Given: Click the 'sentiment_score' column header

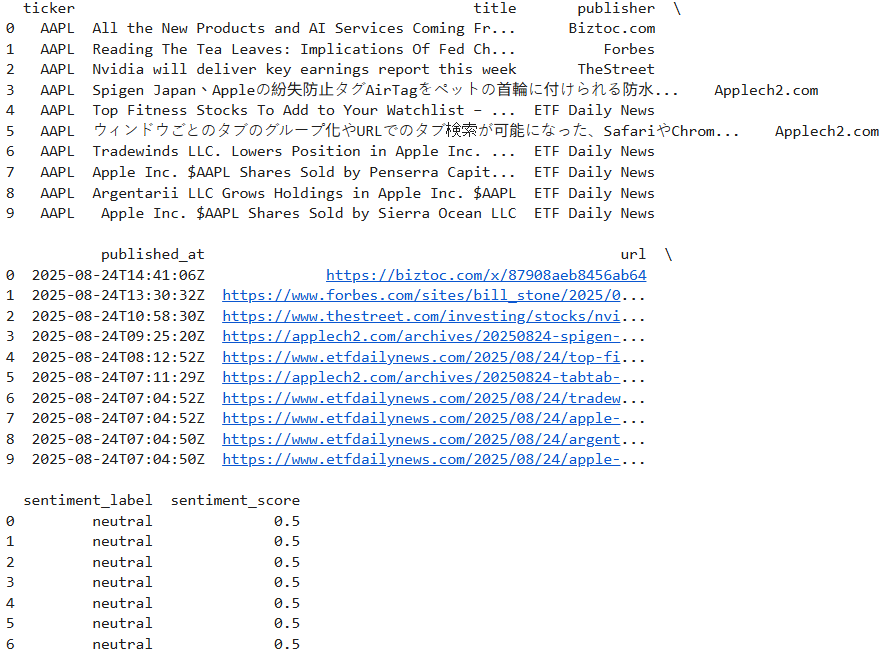Looking at the screenshot, I should (x=235, y=500).
